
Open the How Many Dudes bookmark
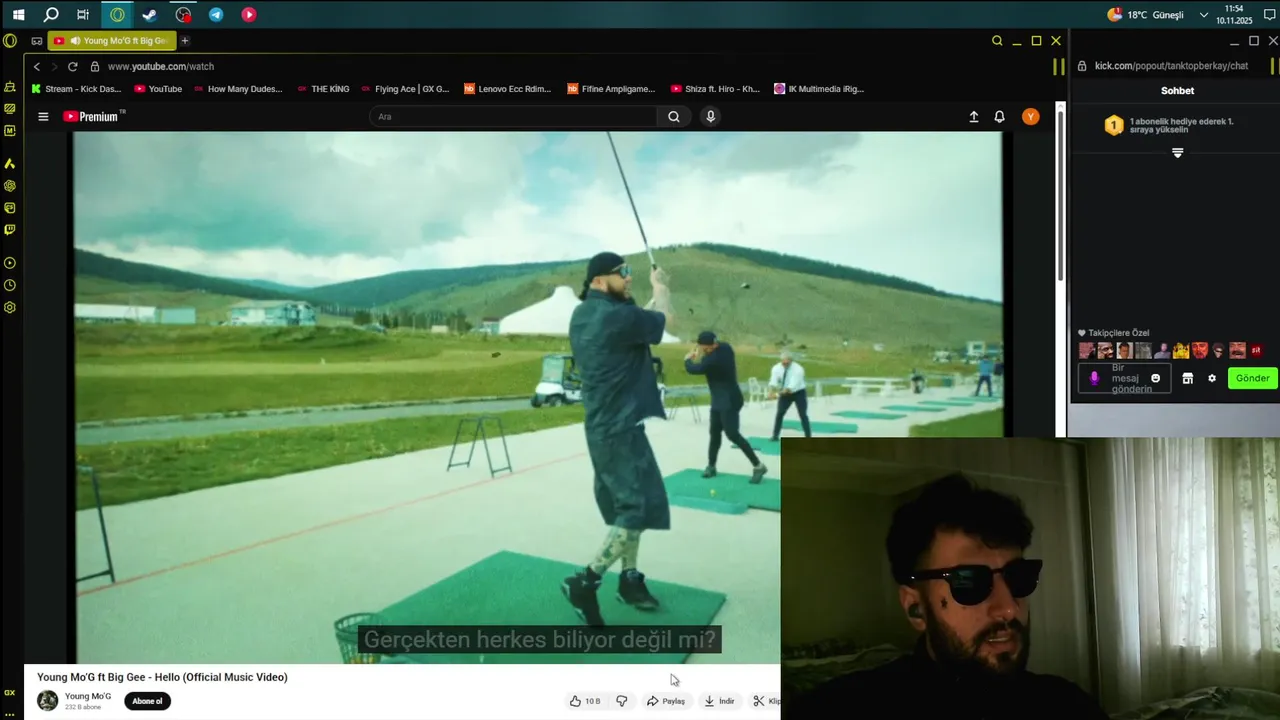tap(238, 89)
